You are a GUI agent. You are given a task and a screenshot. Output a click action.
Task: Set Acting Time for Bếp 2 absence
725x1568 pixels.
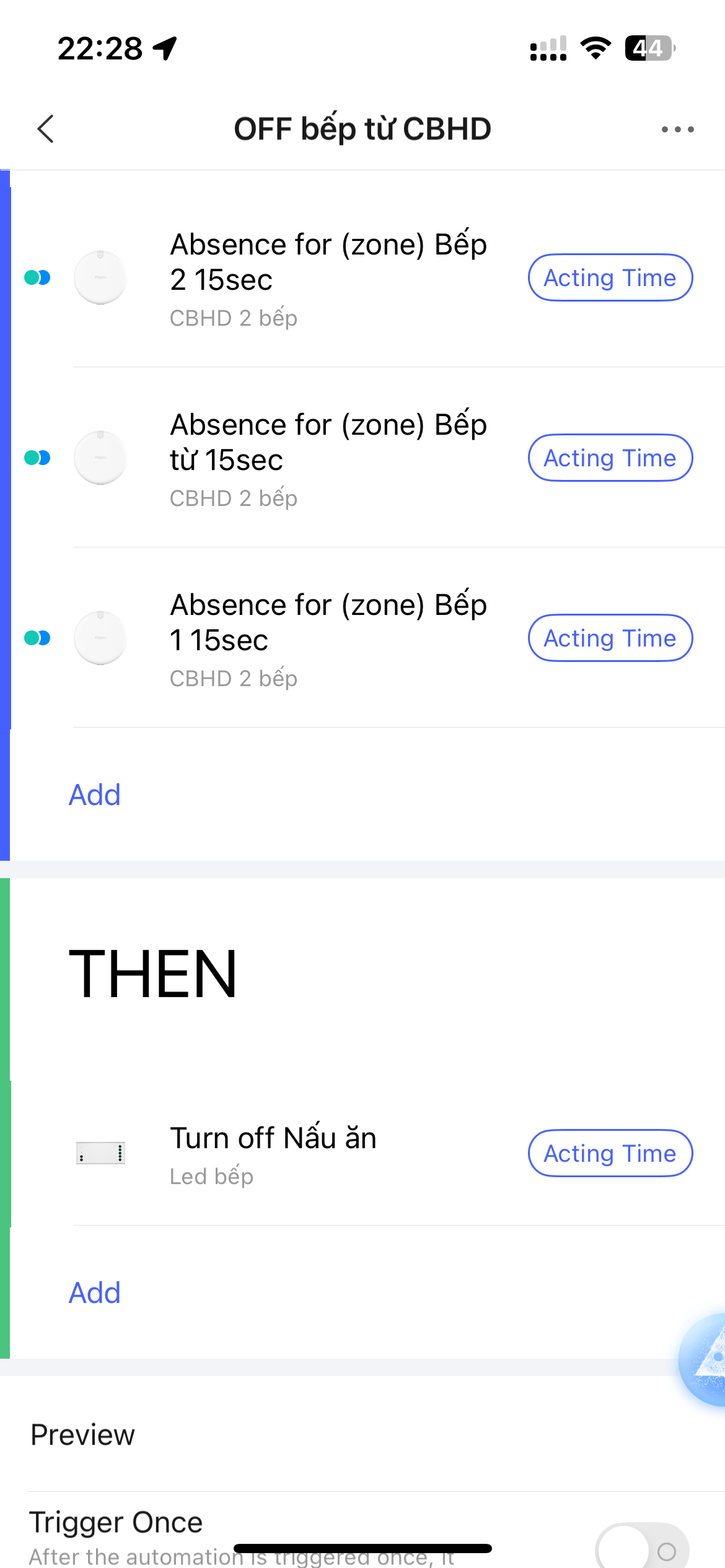pos(610,277)
